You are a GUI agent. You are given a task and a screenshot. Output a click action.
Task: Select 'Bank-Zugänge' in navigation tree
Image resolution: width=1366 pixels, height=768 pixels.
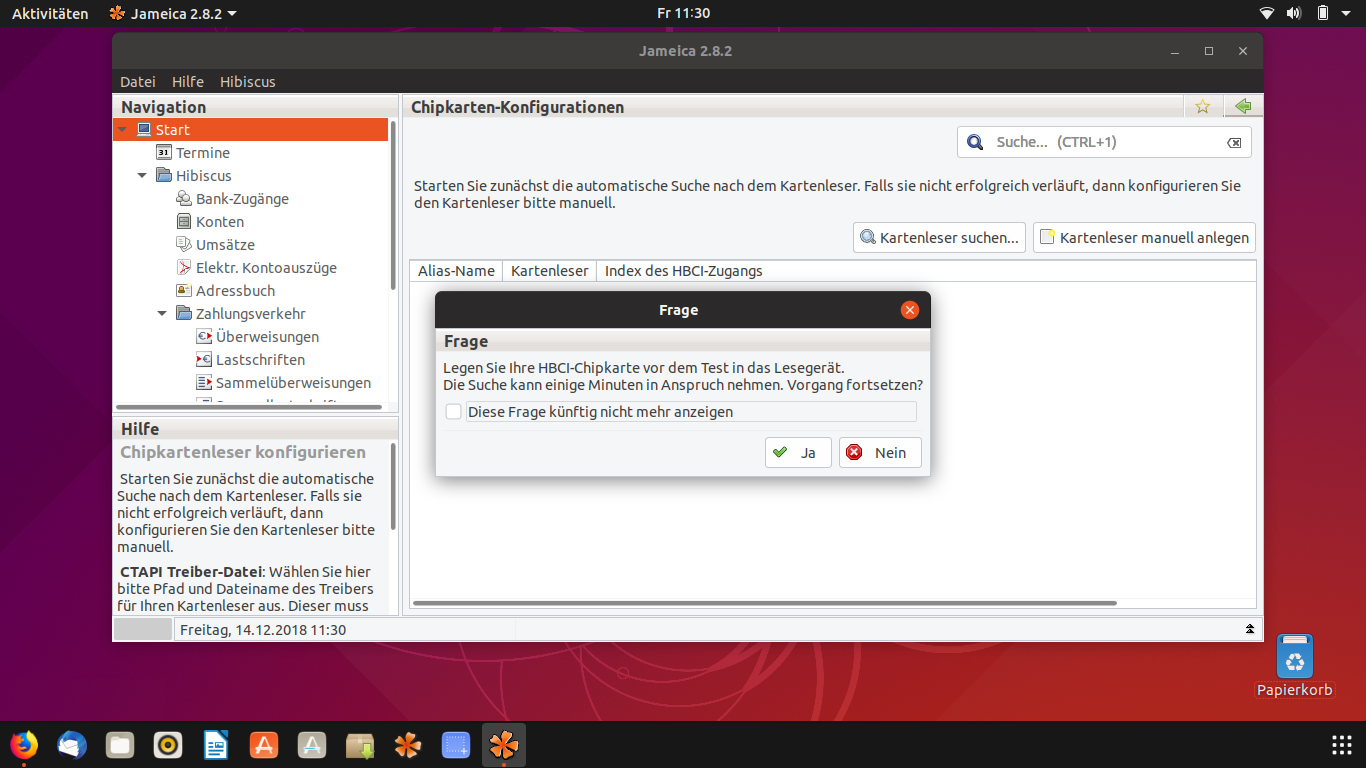click(x=242, y=199)
